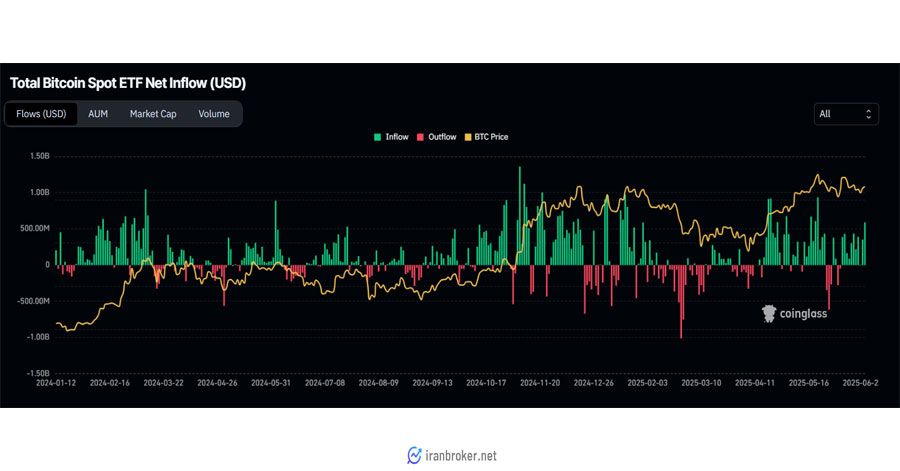900x471 pixels.
Task: Click the 2024-11-20 date label
Action: (540, 383)
